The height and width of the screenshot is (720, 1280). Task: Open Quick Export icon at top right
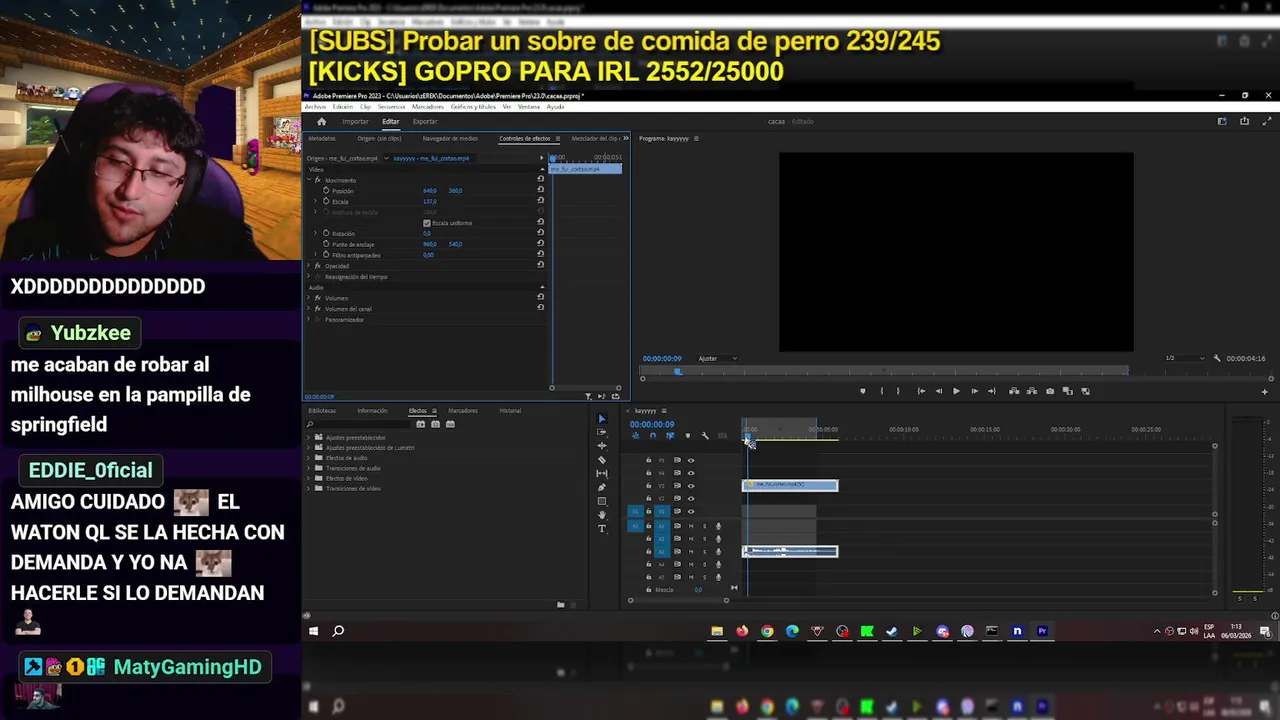1244,121
